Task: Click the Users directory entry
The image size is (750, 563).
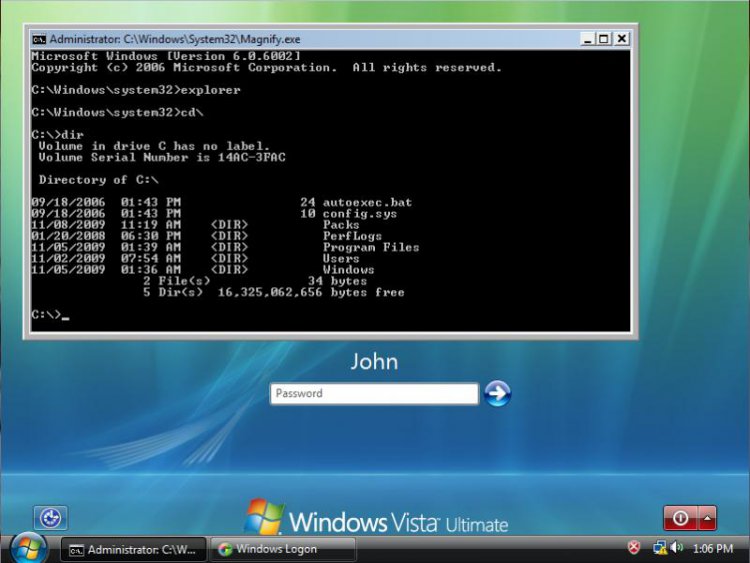Action: pos(341,258)
